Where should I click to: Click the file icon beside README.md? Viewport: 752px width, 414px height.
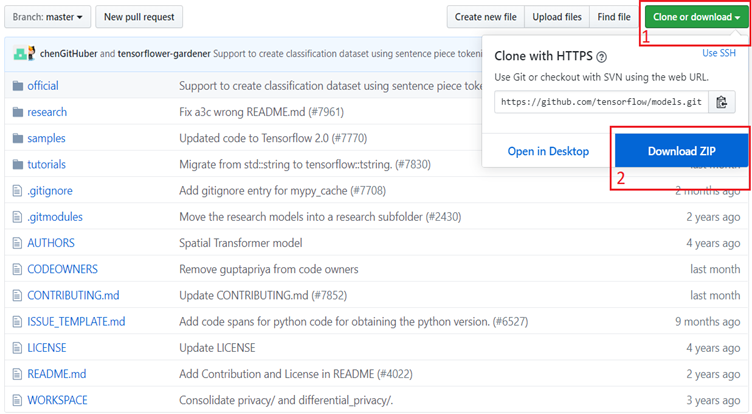click(17, 374)
